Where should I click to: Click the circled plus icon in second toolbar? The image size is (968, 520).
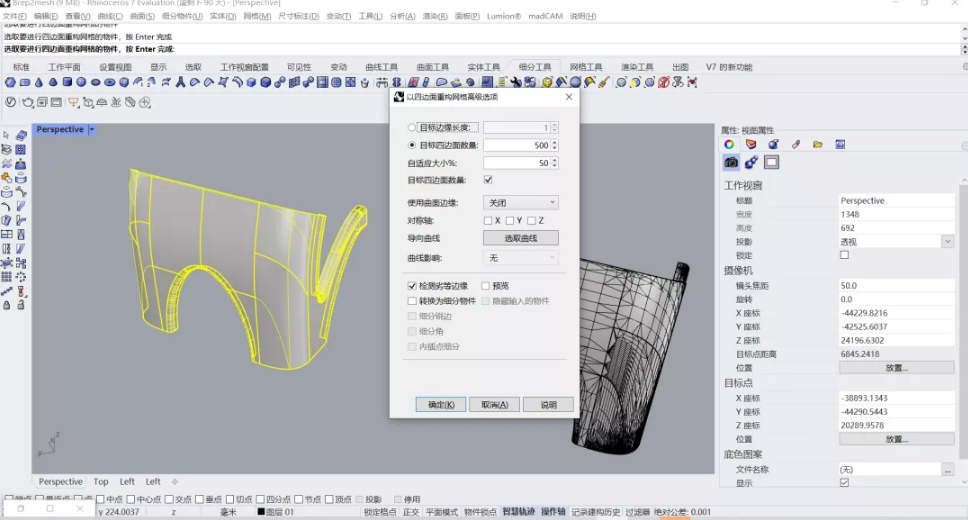tap(144, 103)
